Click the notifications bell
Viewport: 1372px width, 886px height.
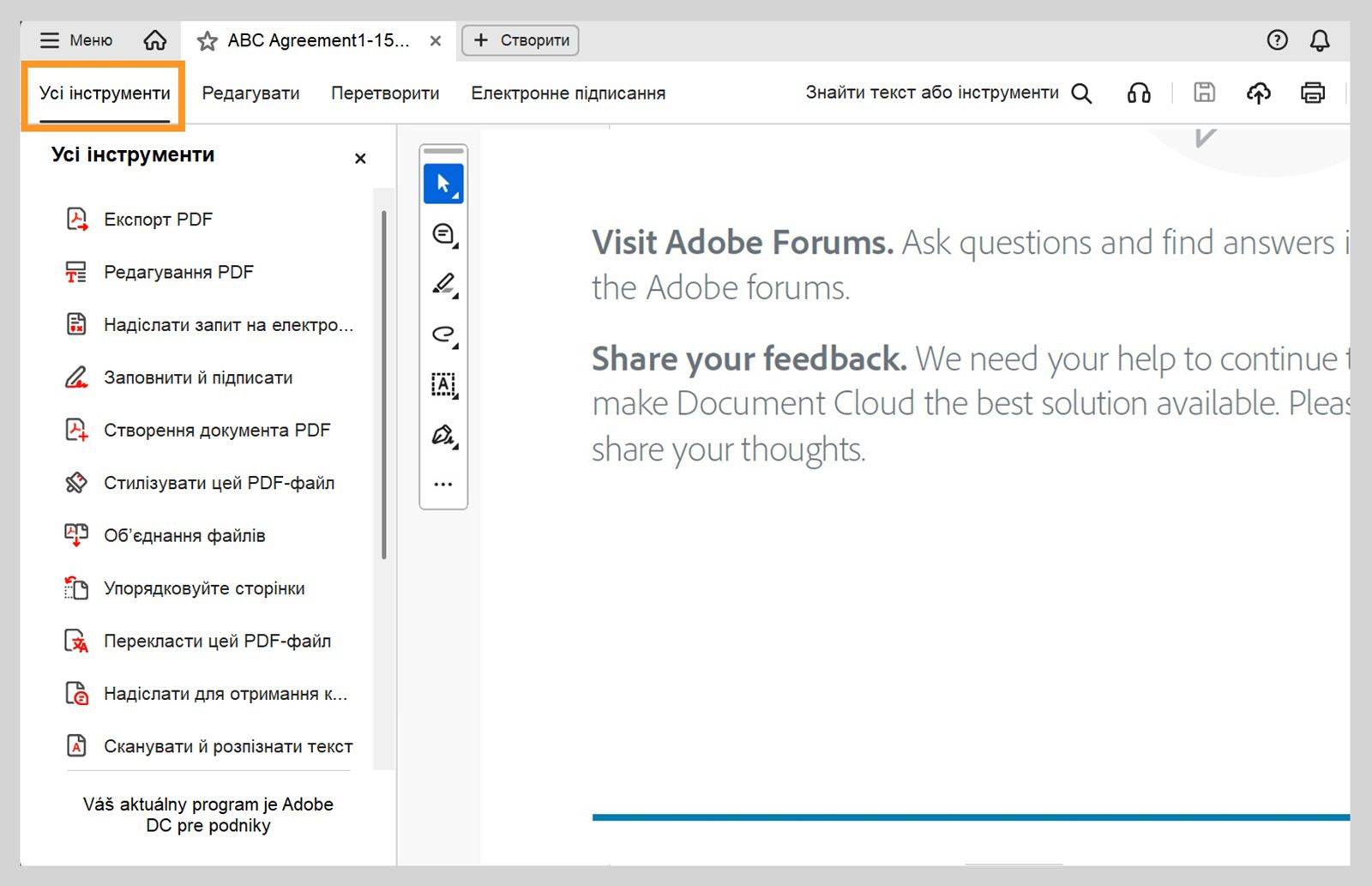pos(1320,40)
